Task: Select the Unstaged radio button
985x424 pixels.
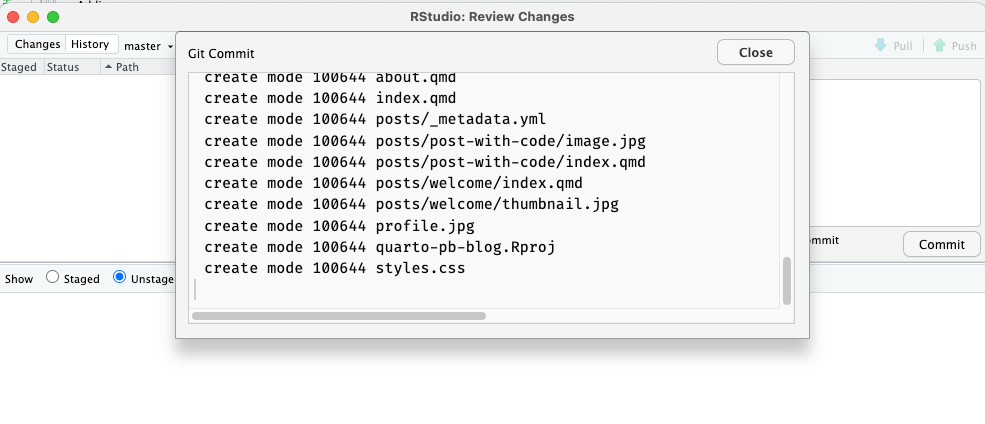Action: [119, 277]
